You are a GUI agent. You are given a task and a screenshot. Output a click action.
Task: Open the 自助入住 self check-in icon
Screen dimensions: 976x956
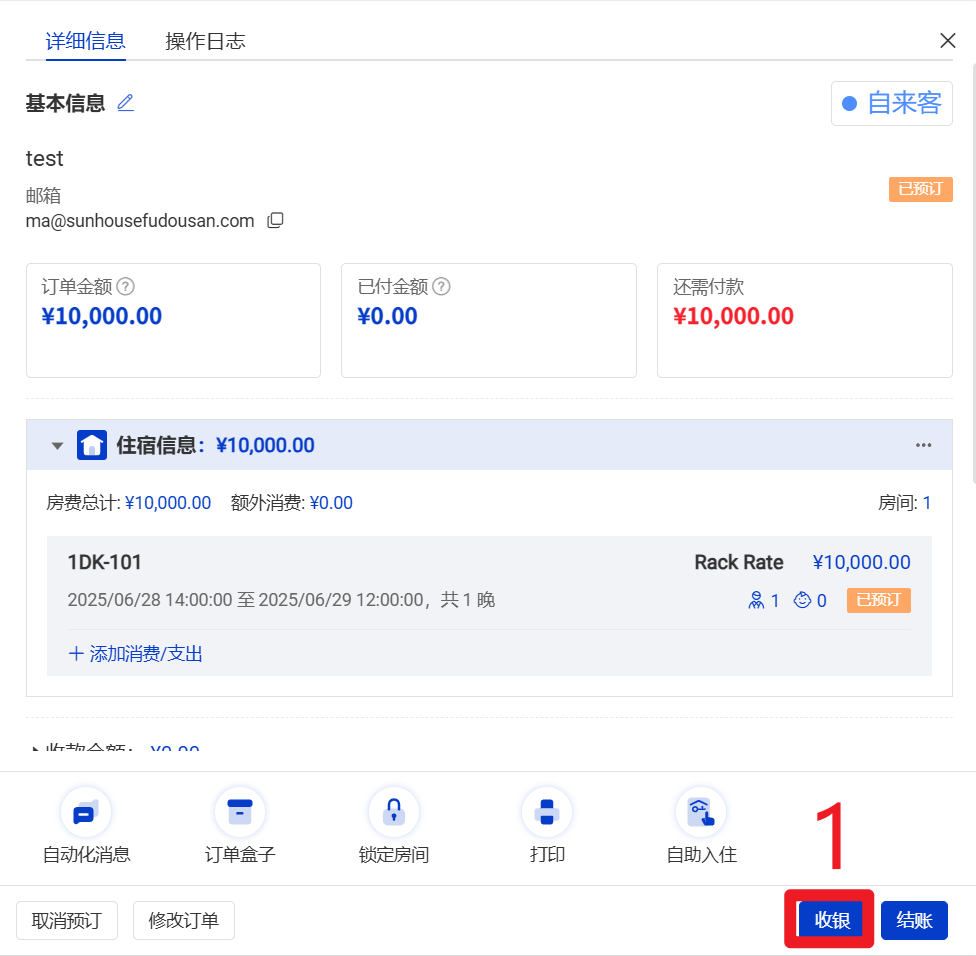pyautogui.click(x=701, y=812)
